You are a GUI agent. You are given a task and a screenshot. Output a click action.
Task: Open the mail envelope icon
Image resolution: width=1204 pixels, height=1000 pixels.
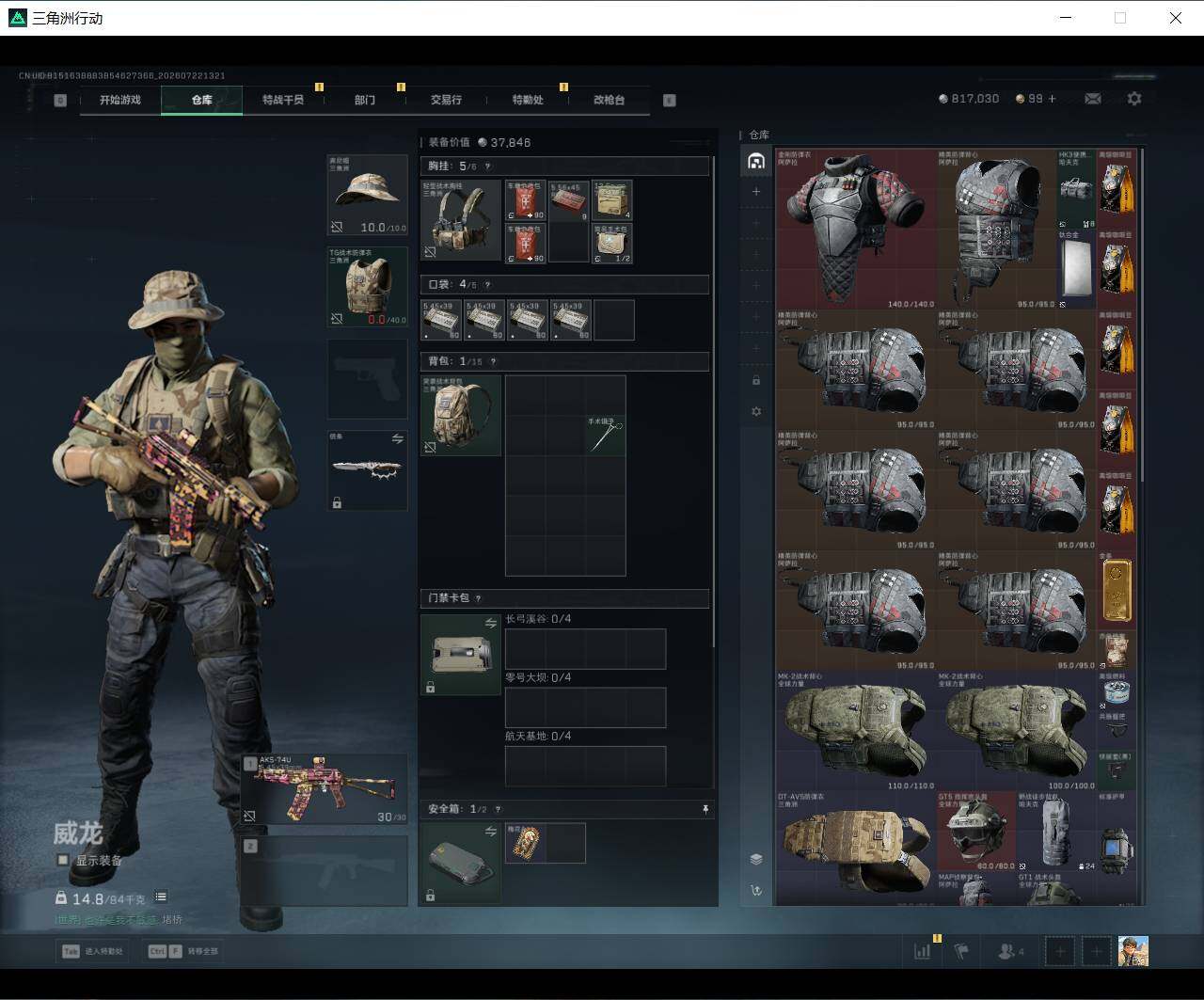point(1093,99)
